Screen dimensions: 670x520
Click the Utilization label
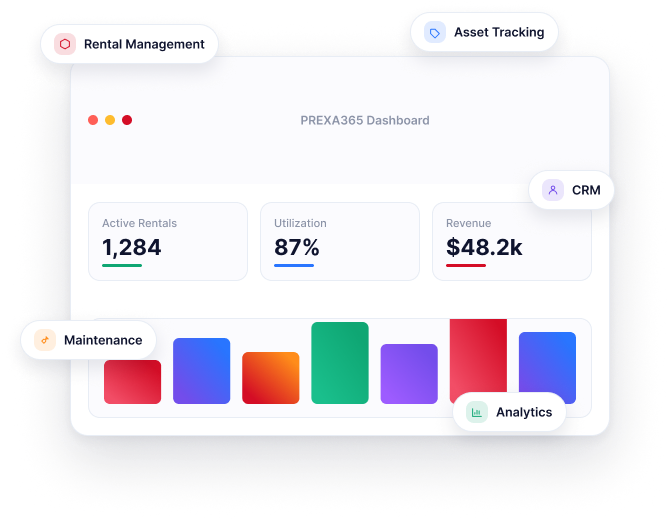coord(300,223)
